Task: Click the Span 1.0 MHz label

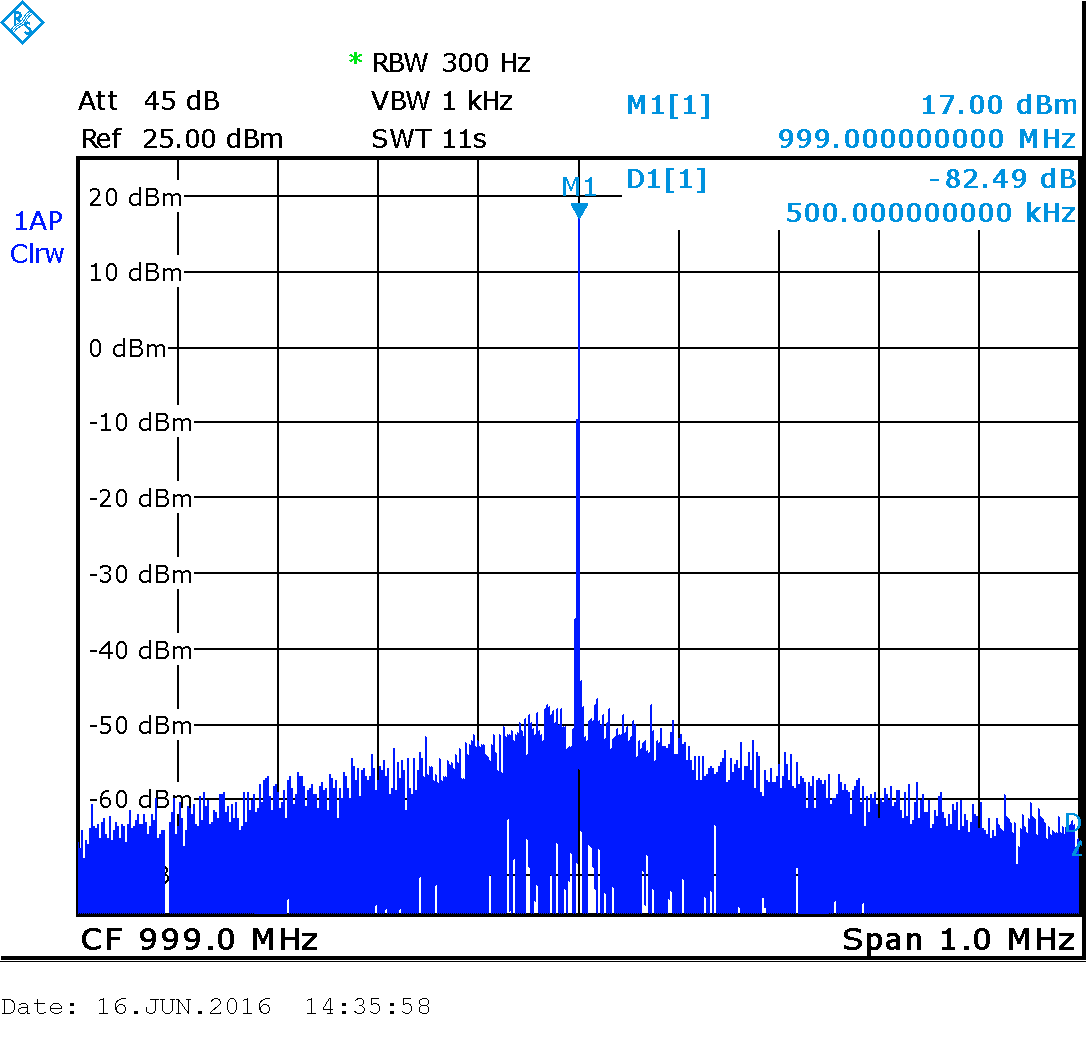Action: coord(959,939)
